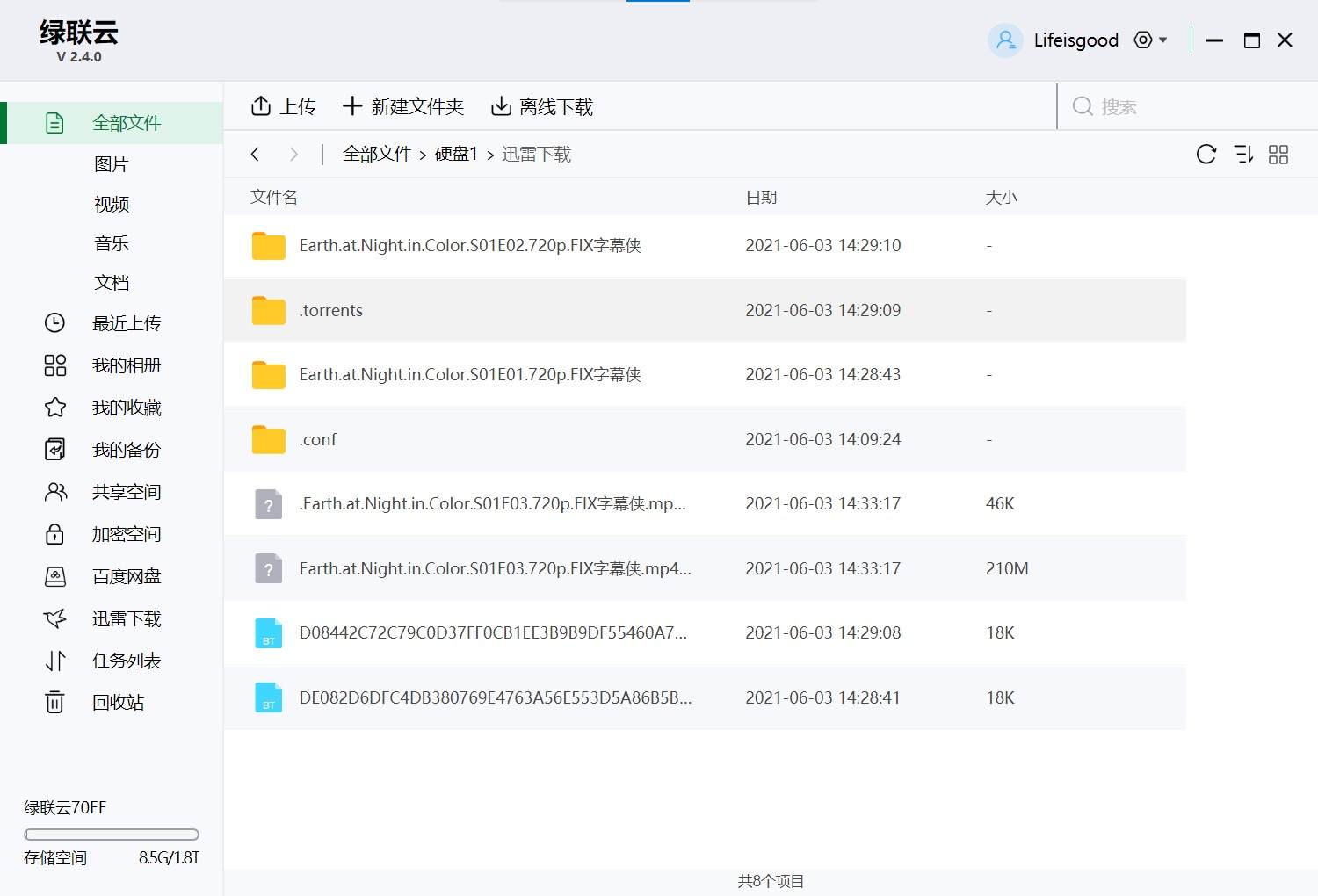Viewport: 1318px width, 896px height.
Task: Click the 回收站 trash bin icon
Action: (x=54, y=703)
